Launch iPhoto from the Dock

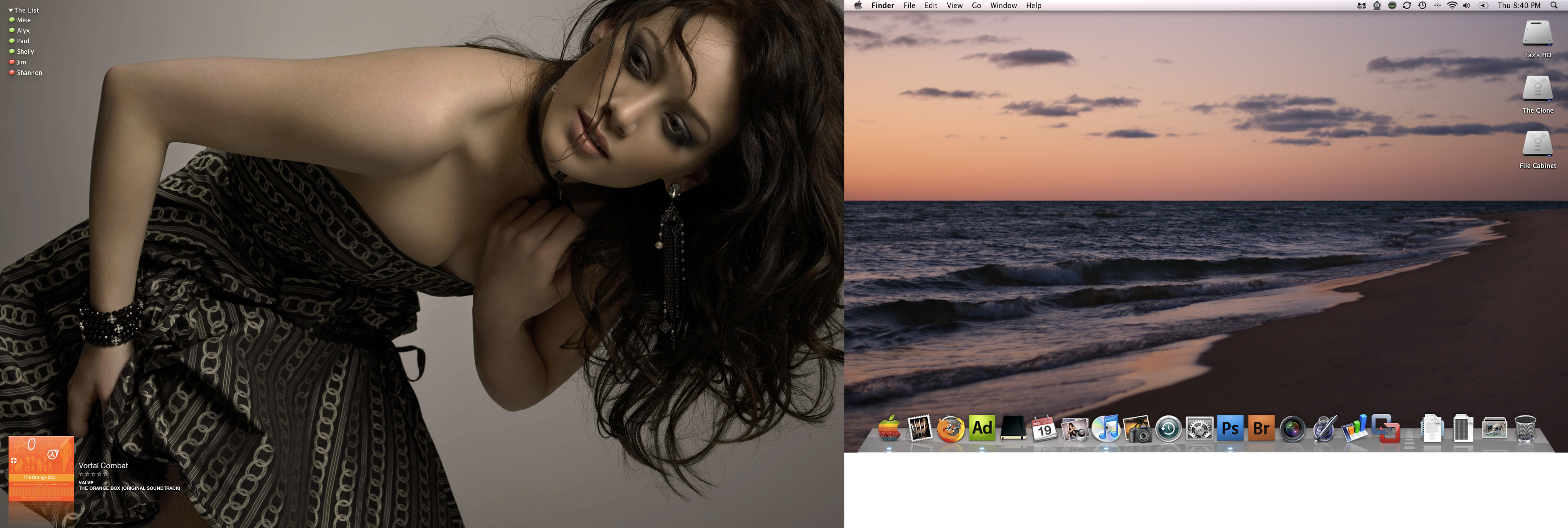click(x=1137, y=429)
